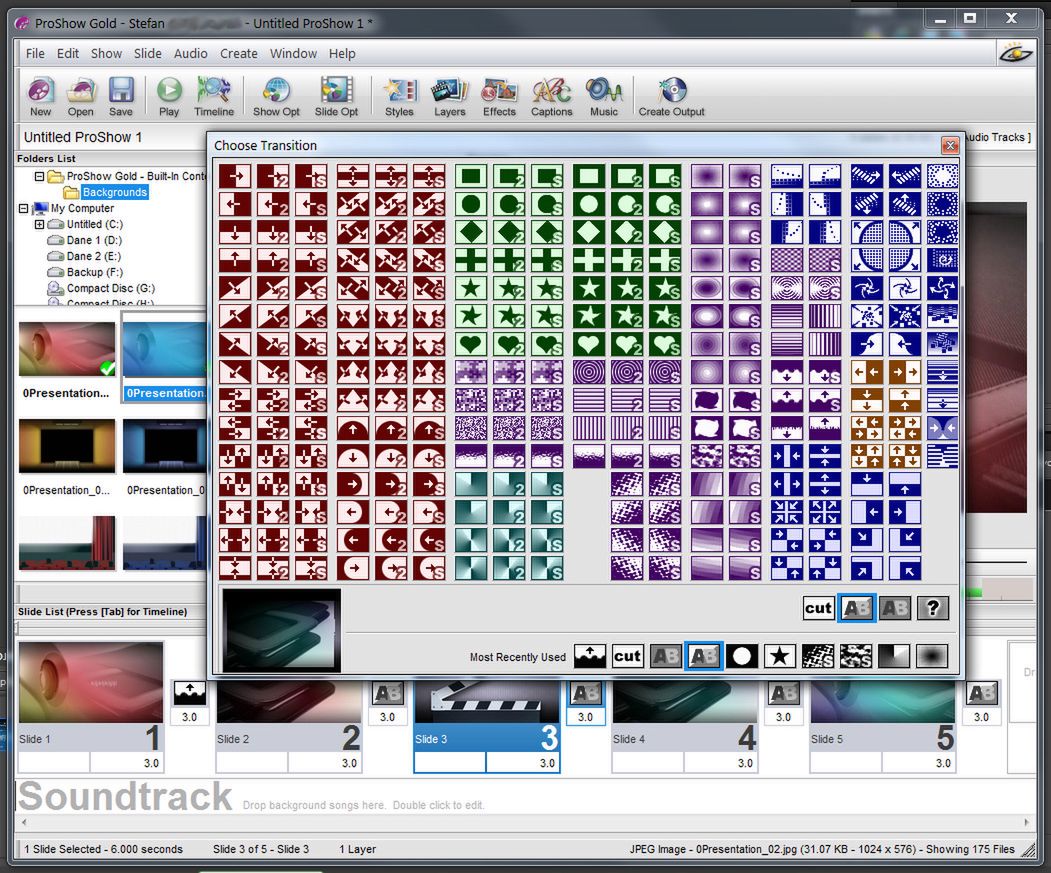Click the Create Output toolbar icon
1051x873 pixels.
(672, 97)
